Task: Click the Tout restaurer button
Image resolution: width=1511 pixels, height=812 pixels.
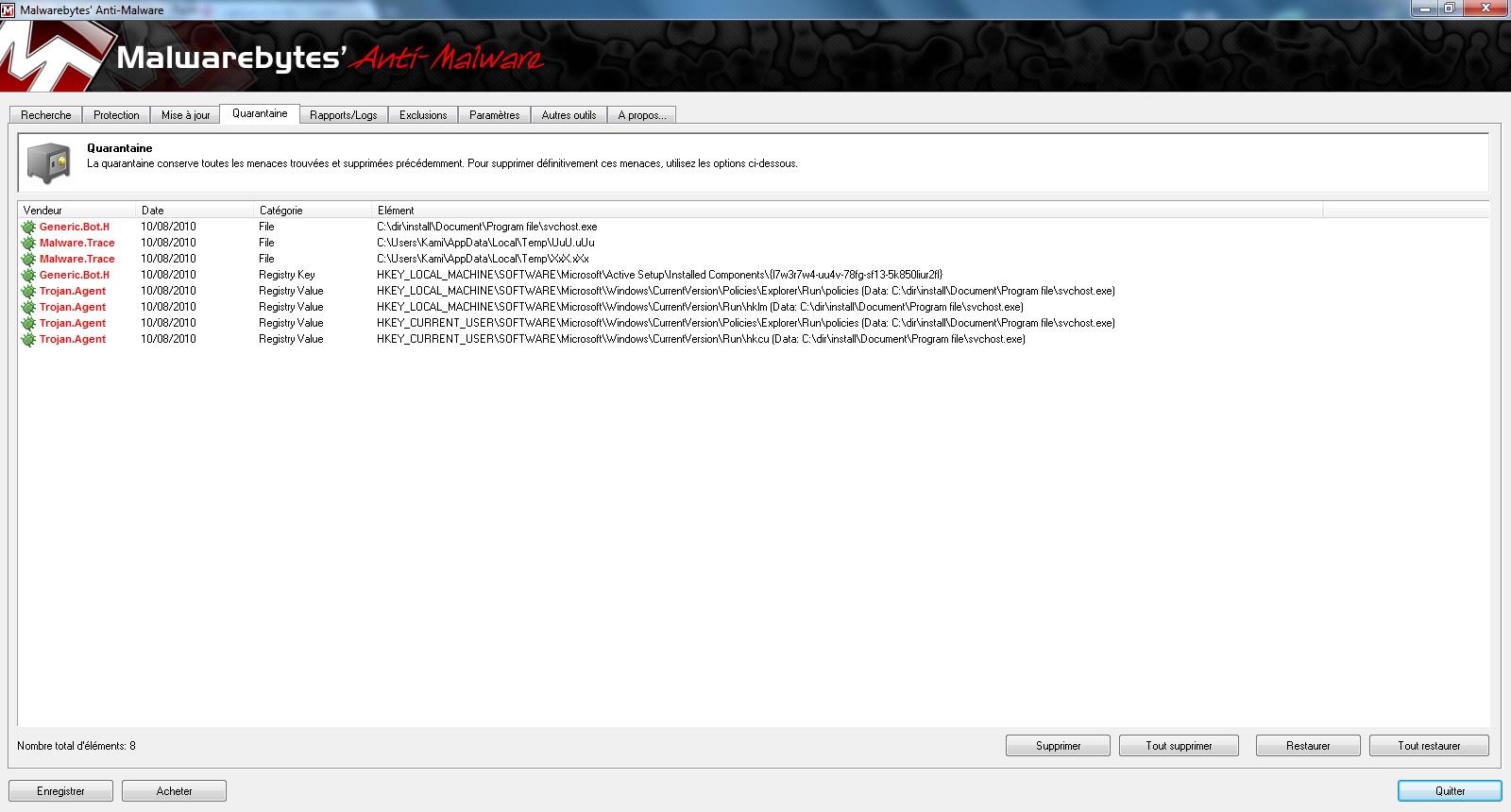Action: [1429, 746]
